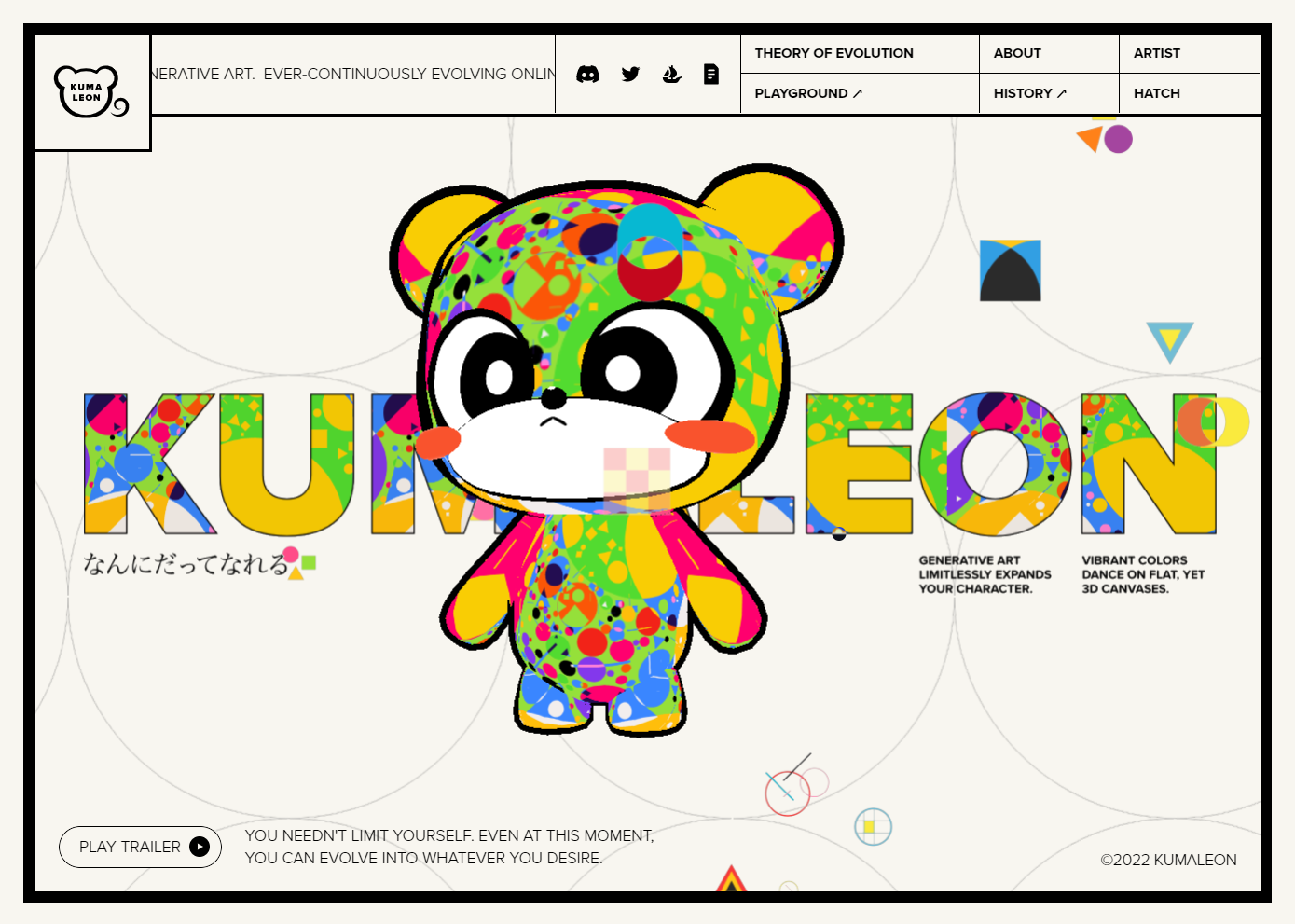The image size is (1295, 924).
Task: Click the play arrow icon in trailer button
Action: (200, 847)
